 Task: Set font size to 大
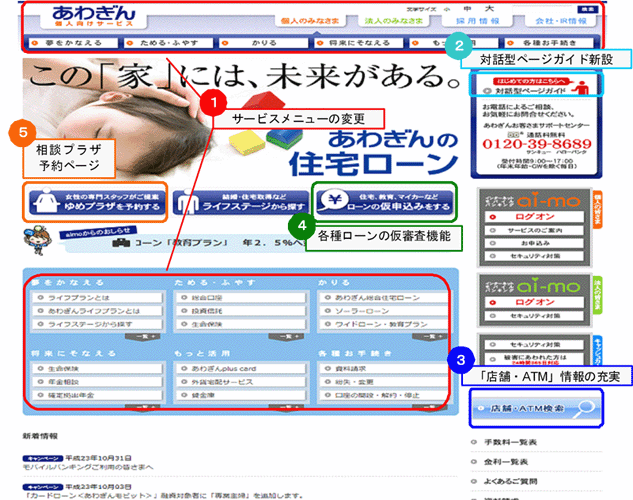tap(489, 8)
